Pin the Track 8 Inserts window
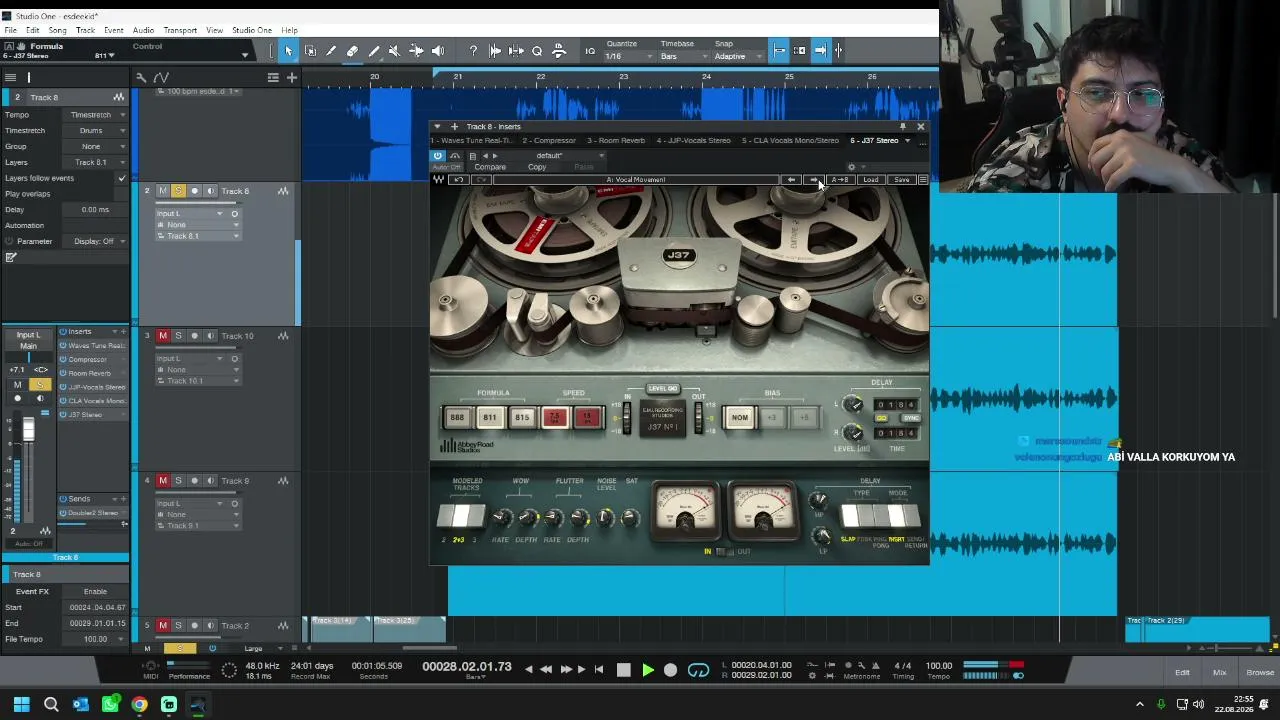 coord(902,127)
